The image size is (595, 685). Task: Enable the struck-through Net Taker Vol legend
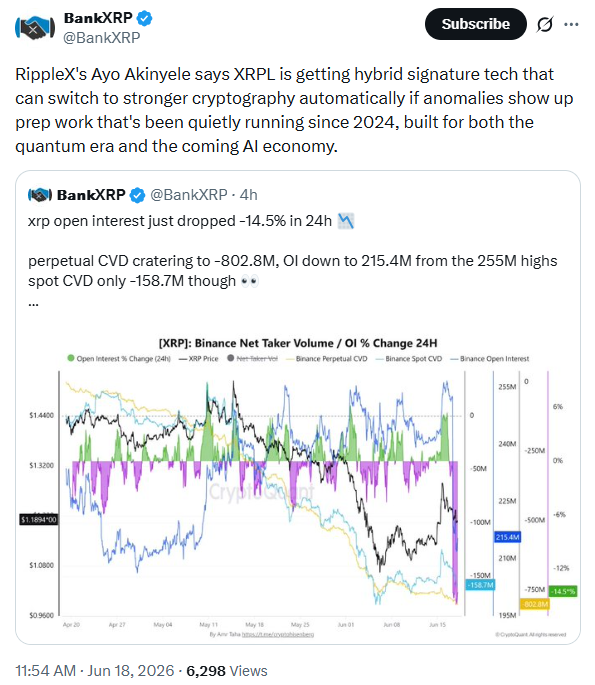point(253,359)
